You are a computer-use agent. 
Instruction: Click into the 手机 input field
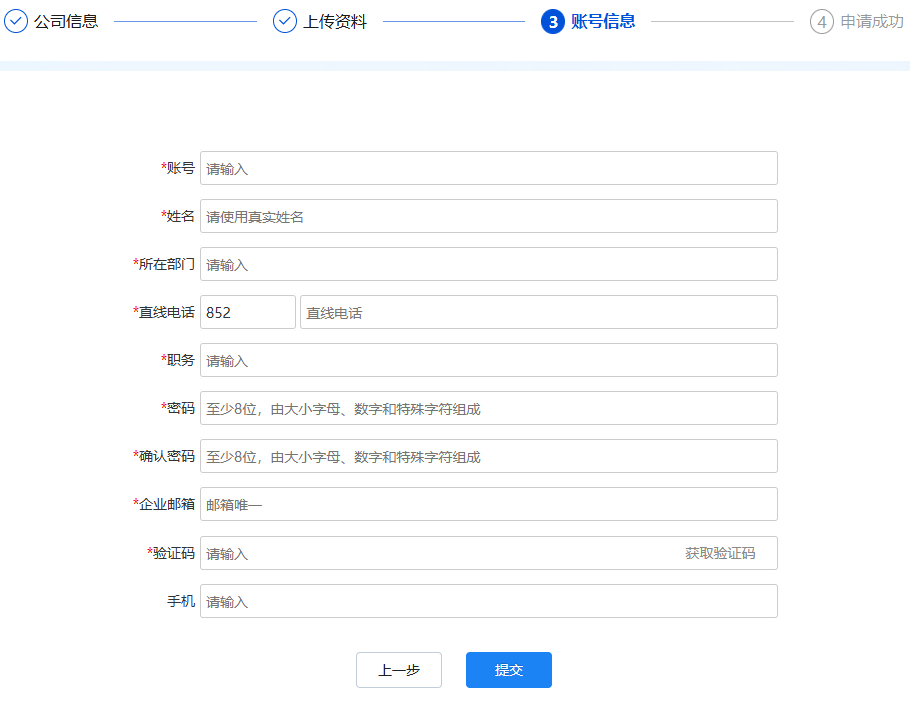click(489, 601)
